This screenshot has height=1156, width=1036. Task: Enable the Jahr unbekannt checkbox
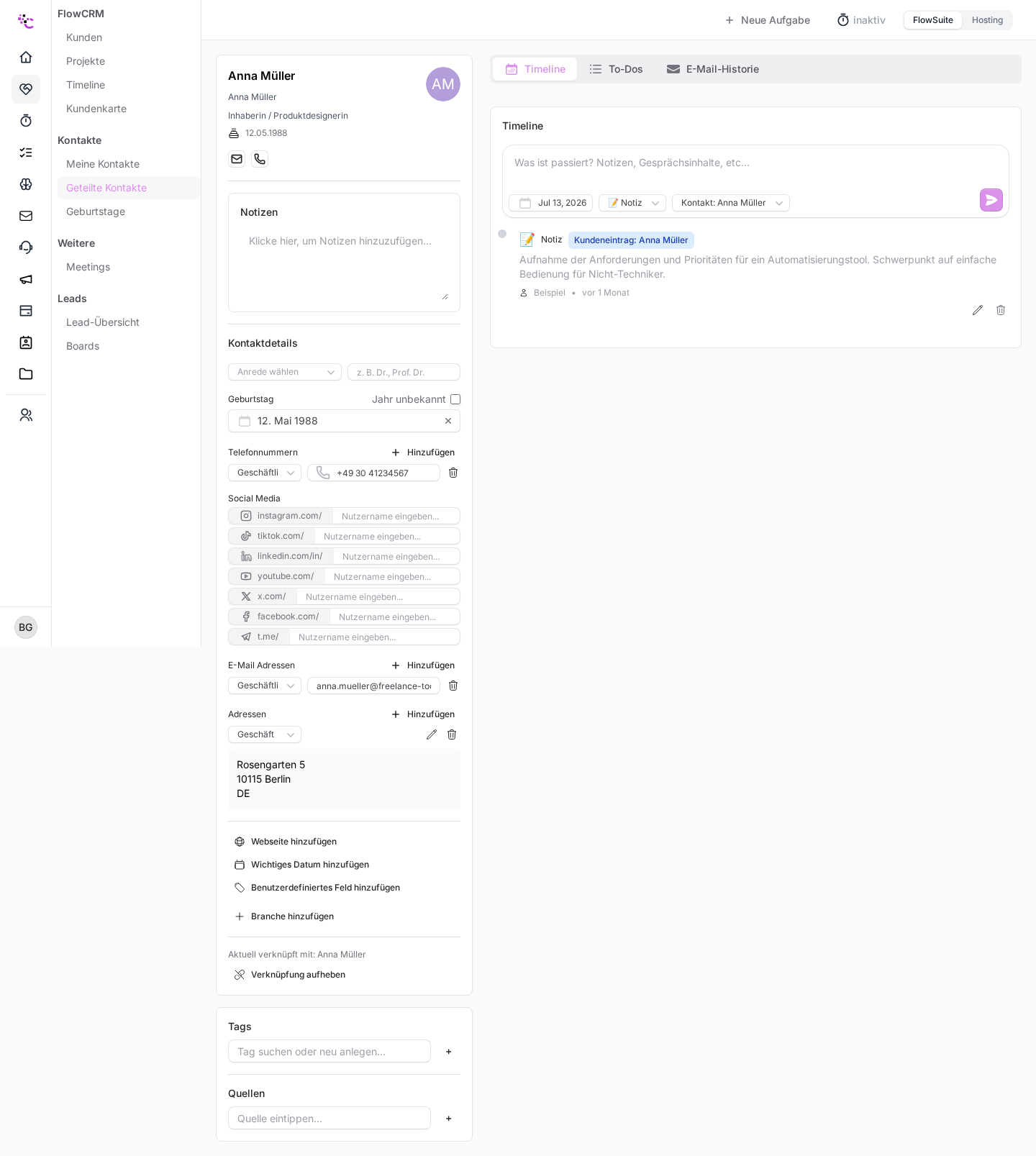coord(455,399)
